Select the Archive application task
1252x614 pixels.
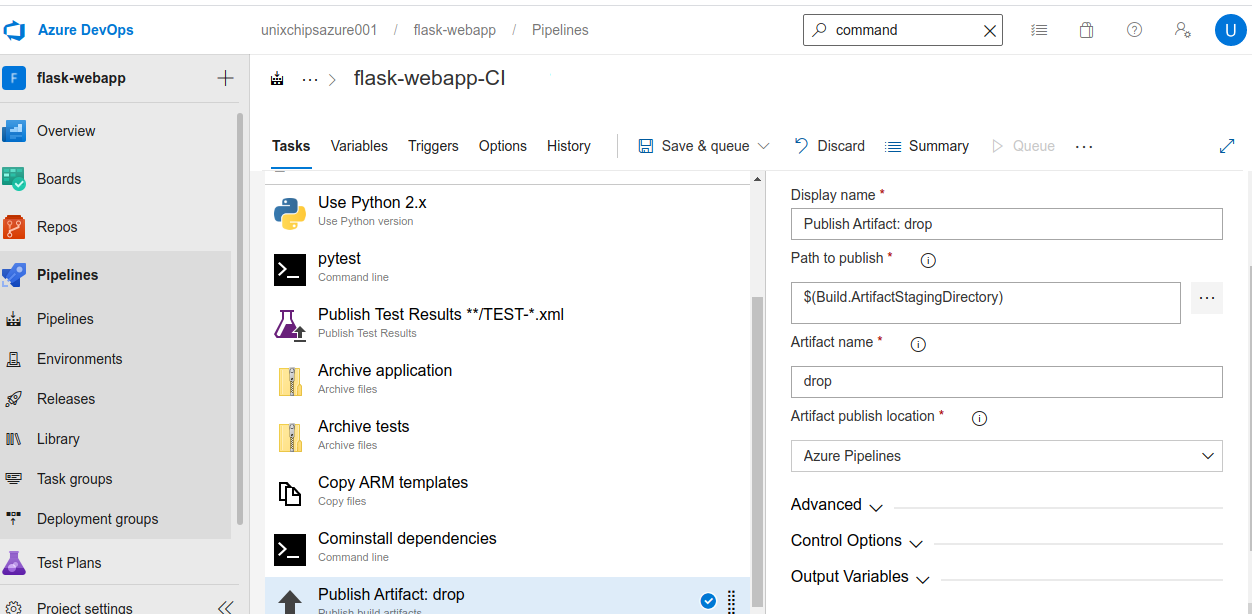(508, 379)
